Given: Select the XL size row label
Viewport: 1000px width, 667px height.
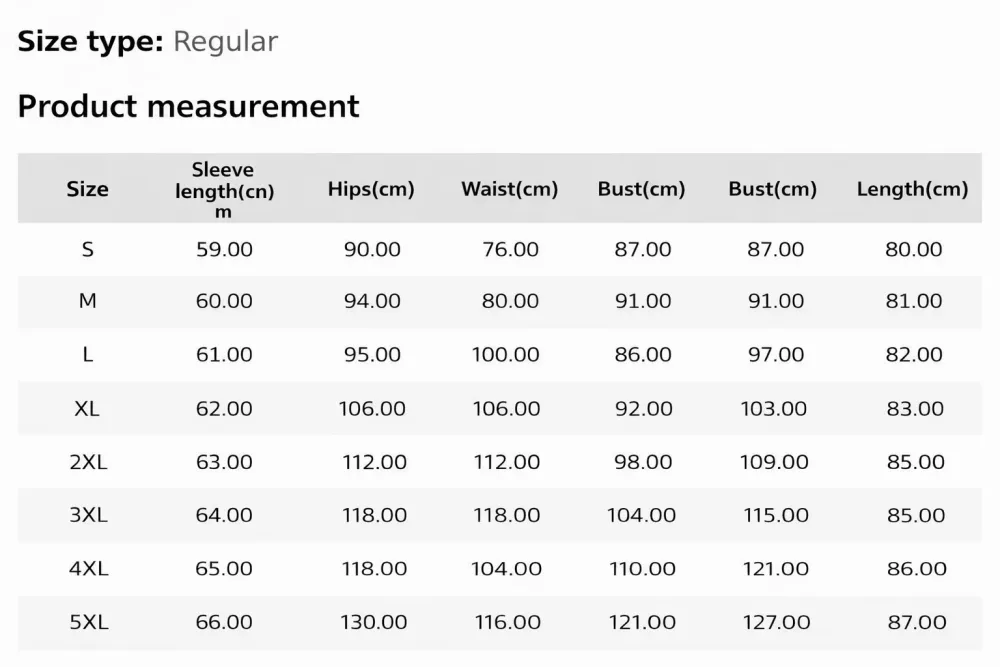Looking at the screenshot, I should point(87,408).
